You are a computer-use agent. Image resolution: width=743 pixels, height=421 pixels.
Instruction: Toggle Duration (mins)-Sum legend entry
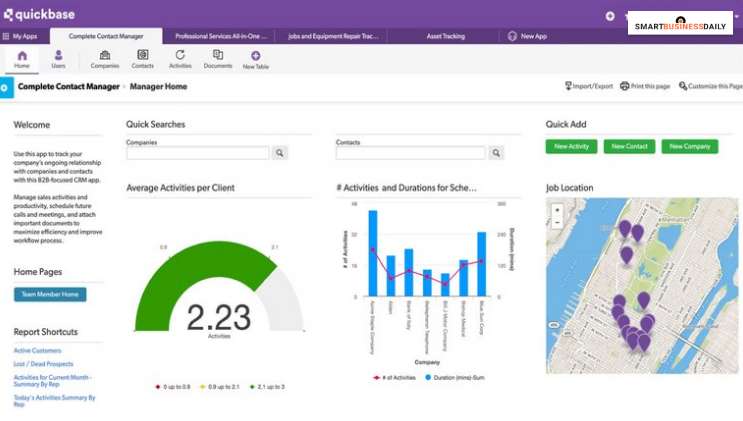click(455, 377)
